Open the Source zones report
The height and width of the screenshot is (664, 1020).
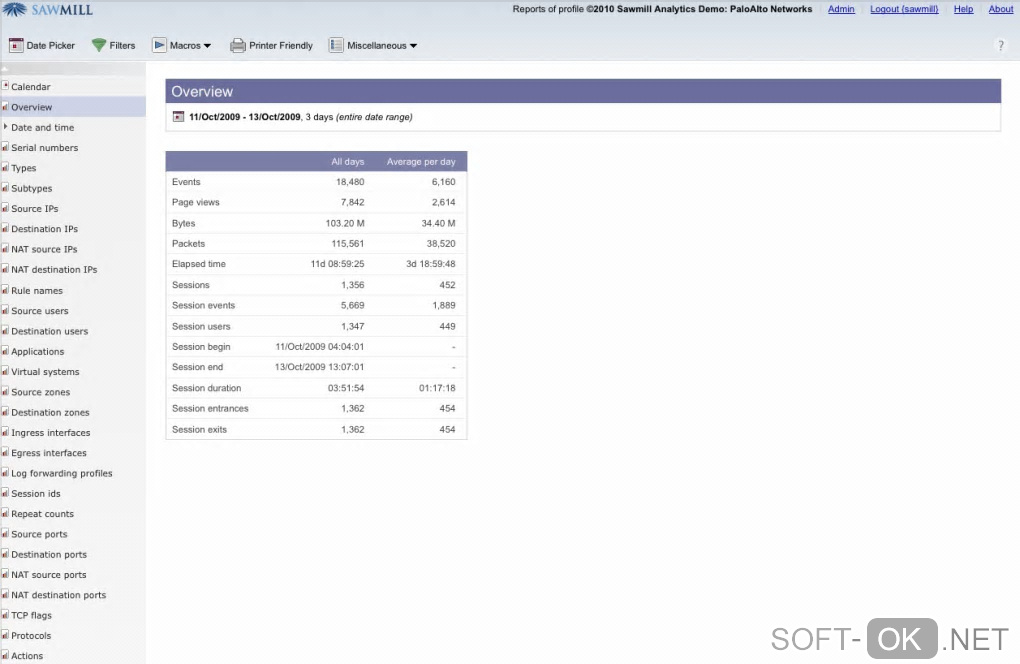tap(40, 392)
